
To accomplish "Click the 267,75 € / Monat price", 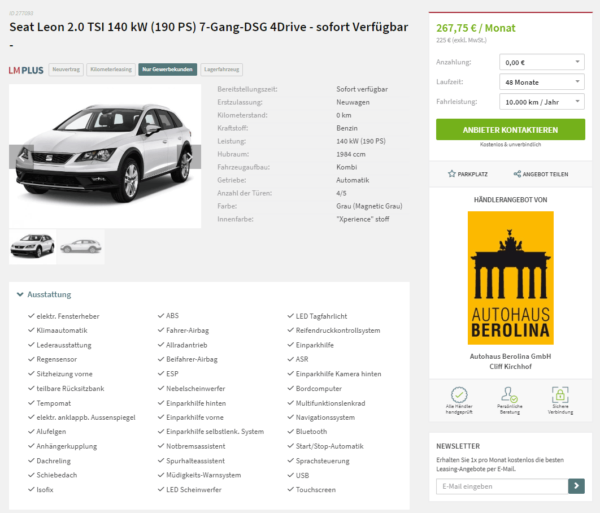I will point(476,28).
